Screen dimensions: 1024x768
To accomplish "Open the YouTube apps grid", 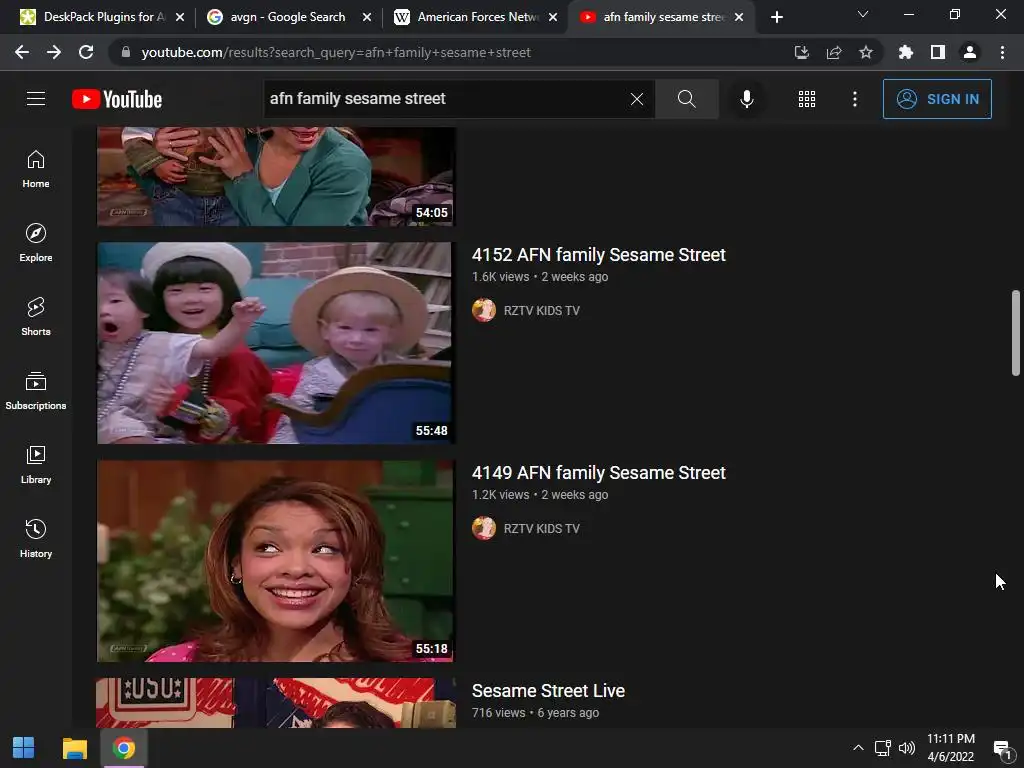I will pos(807,99).
